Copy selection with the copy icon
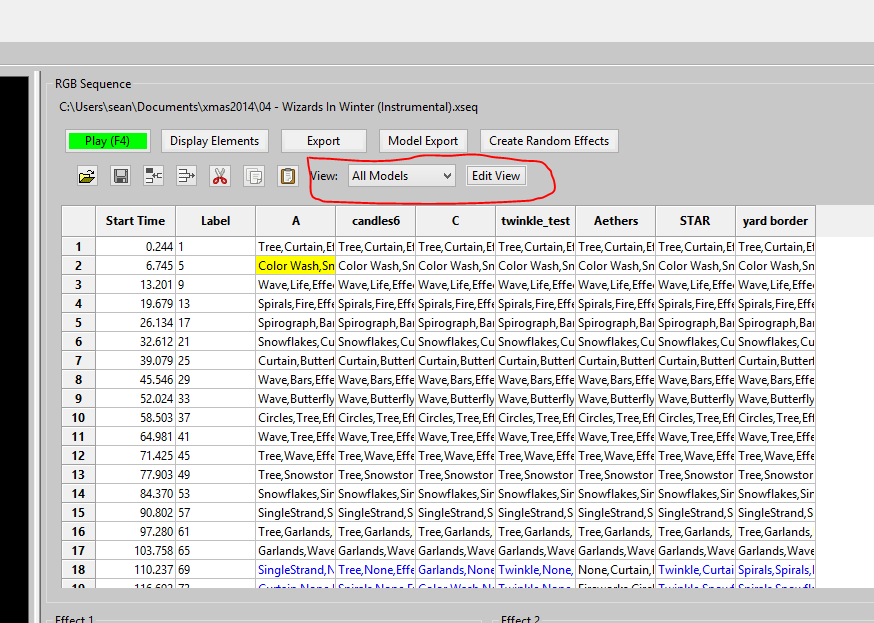 click(254, 176)
